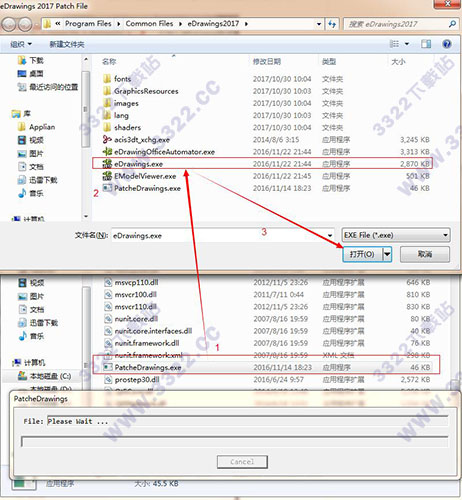Click the Cancel button in PatcheDrawings dialog

coord(242,462)
